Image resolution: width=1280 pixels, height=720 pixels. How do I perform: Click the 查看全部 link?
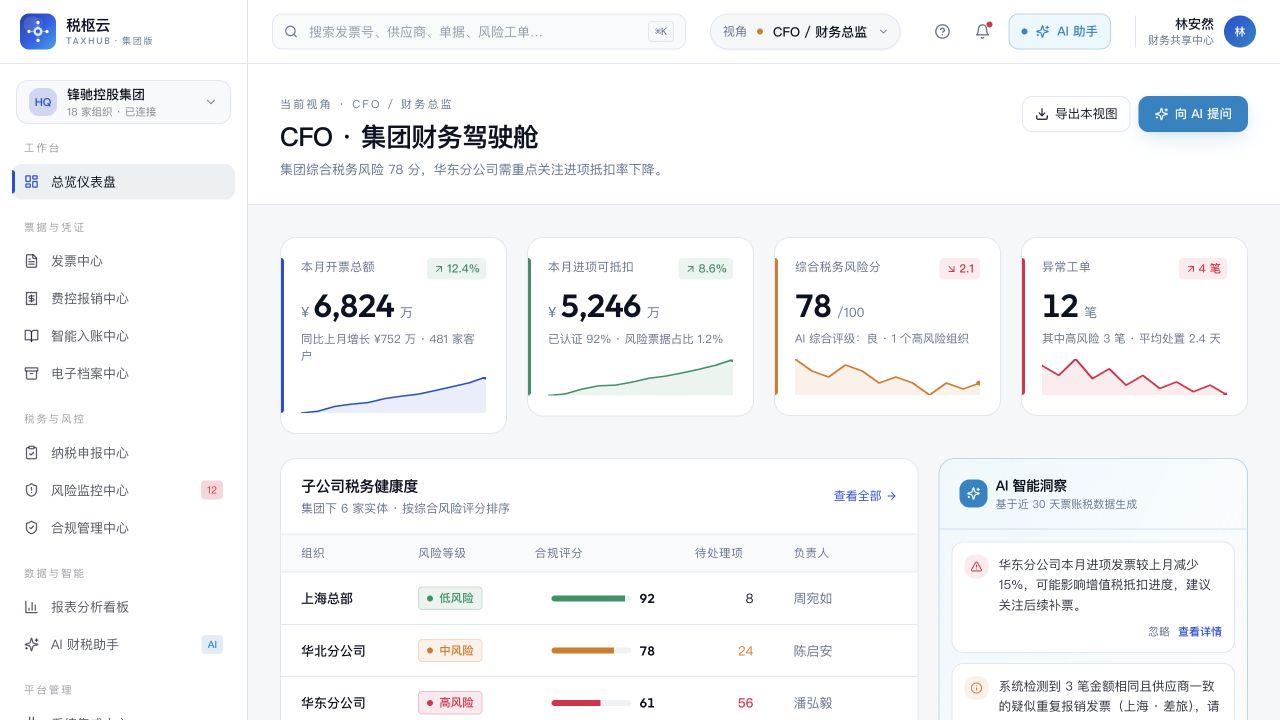(865, 495)
